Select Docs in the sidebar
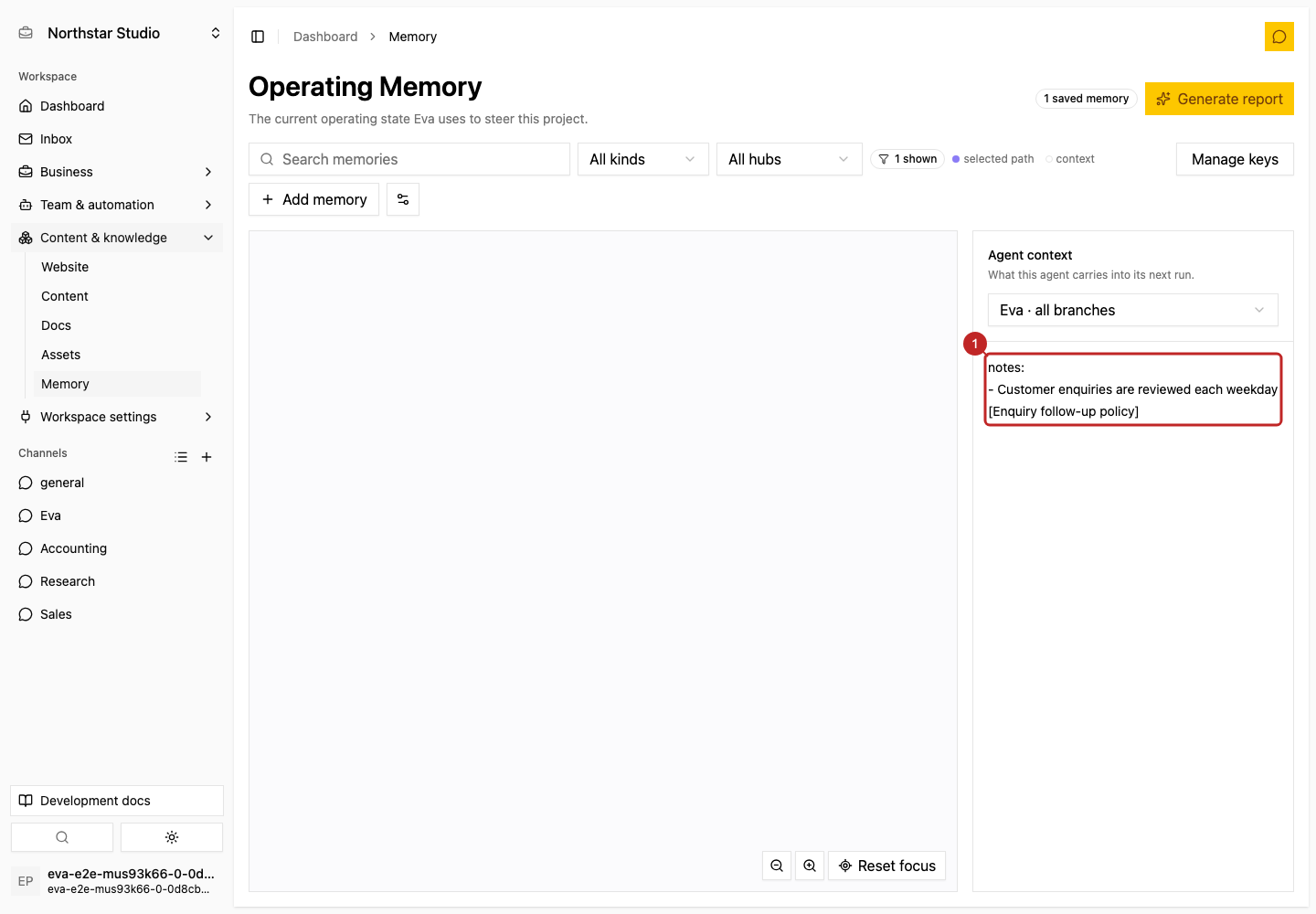The image size is (1316, 914). [117, 325]
